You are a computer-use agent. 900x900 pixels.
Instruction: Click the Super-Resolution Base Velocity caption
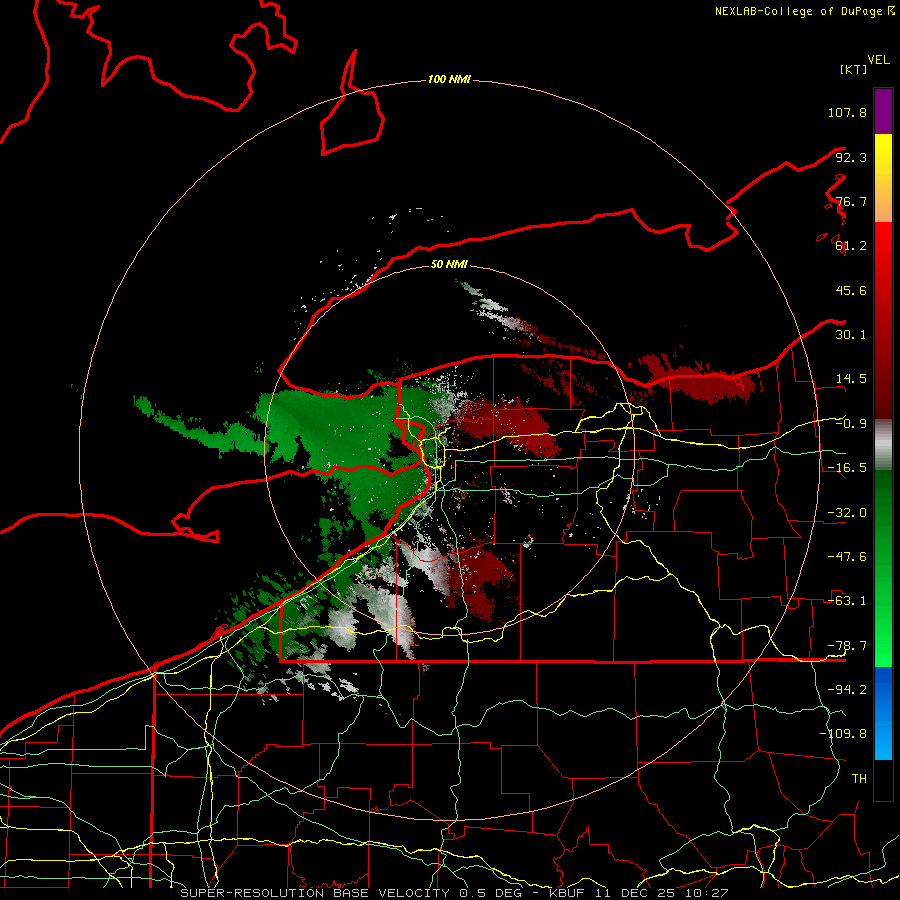[454, 893]
